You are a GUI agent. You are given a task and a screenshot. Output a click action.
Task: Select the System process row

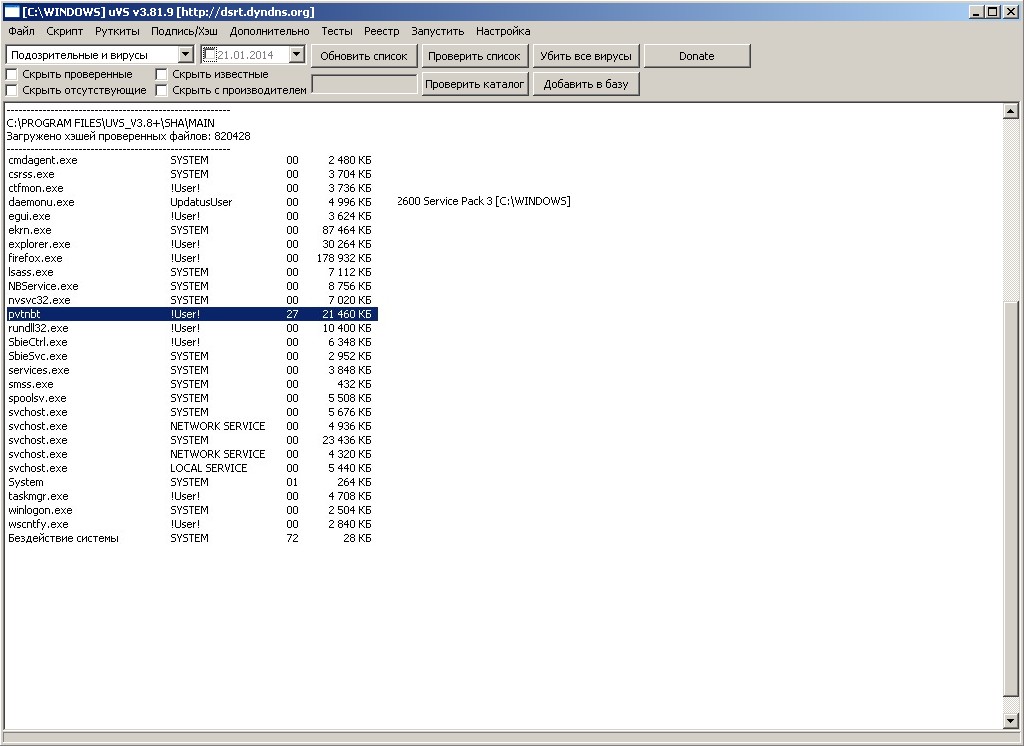[x=191, y=482]
